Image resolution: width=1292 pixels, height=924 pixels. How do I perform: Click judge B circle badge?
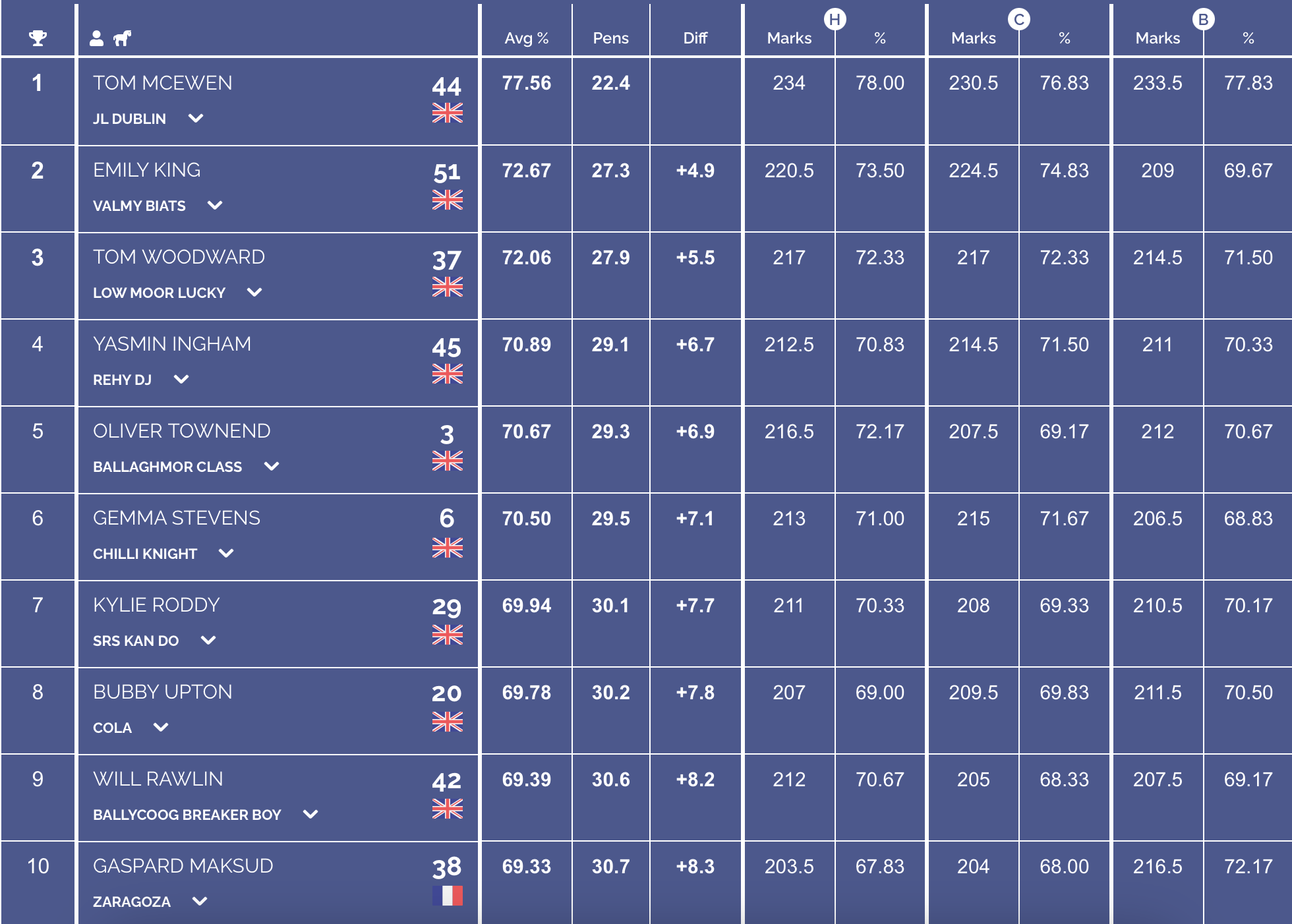coord(1204,20)
